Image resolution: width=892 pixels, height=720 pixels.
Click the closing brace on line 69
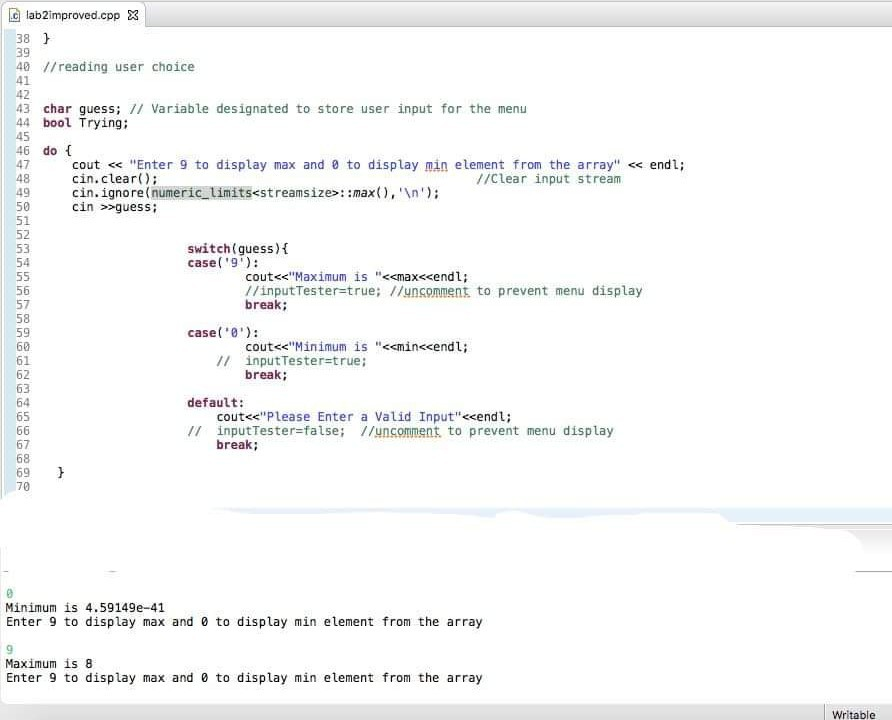(60, 472)
